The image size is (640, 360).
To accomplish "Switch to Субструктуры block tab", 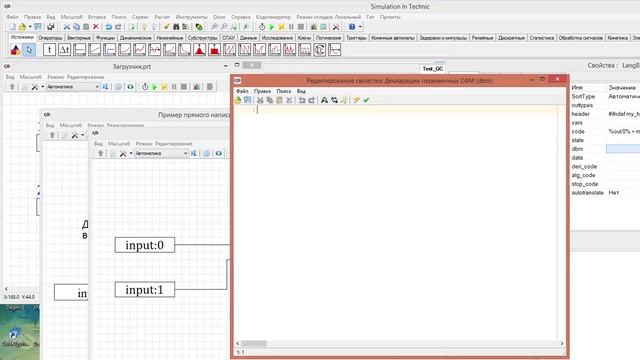I will pos(202,38).
